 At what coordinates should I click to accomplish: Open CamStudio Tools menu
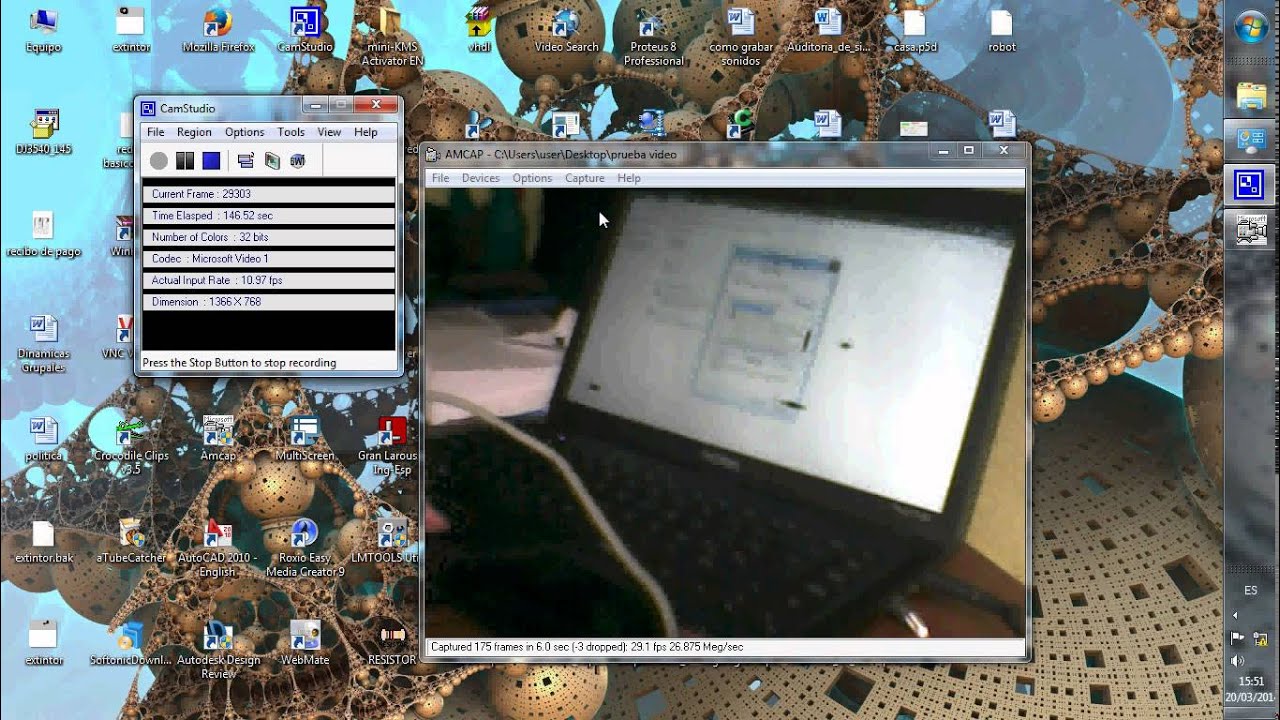(291, 132)
